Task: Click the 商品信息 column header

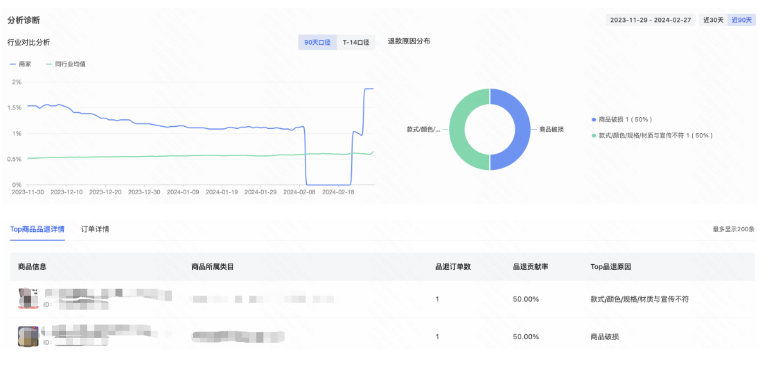Action: point(32,267)
